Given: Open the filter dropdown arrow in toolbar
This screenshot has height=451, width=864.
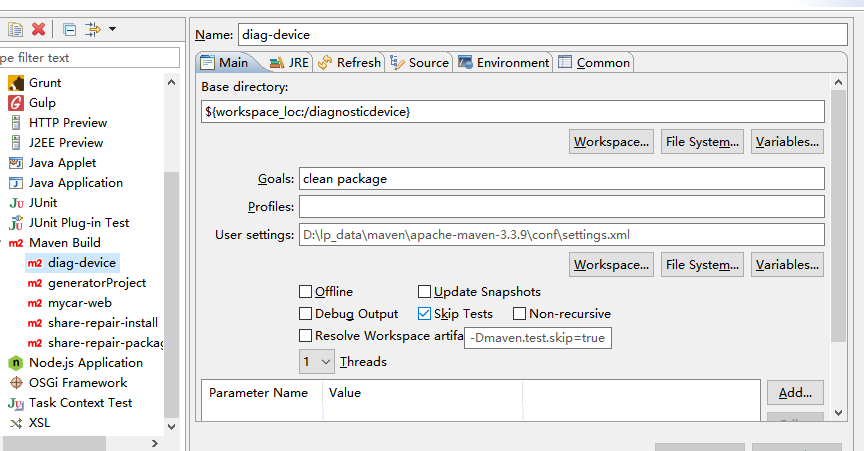Looking at the screenshot, I should tap(112, 29).
